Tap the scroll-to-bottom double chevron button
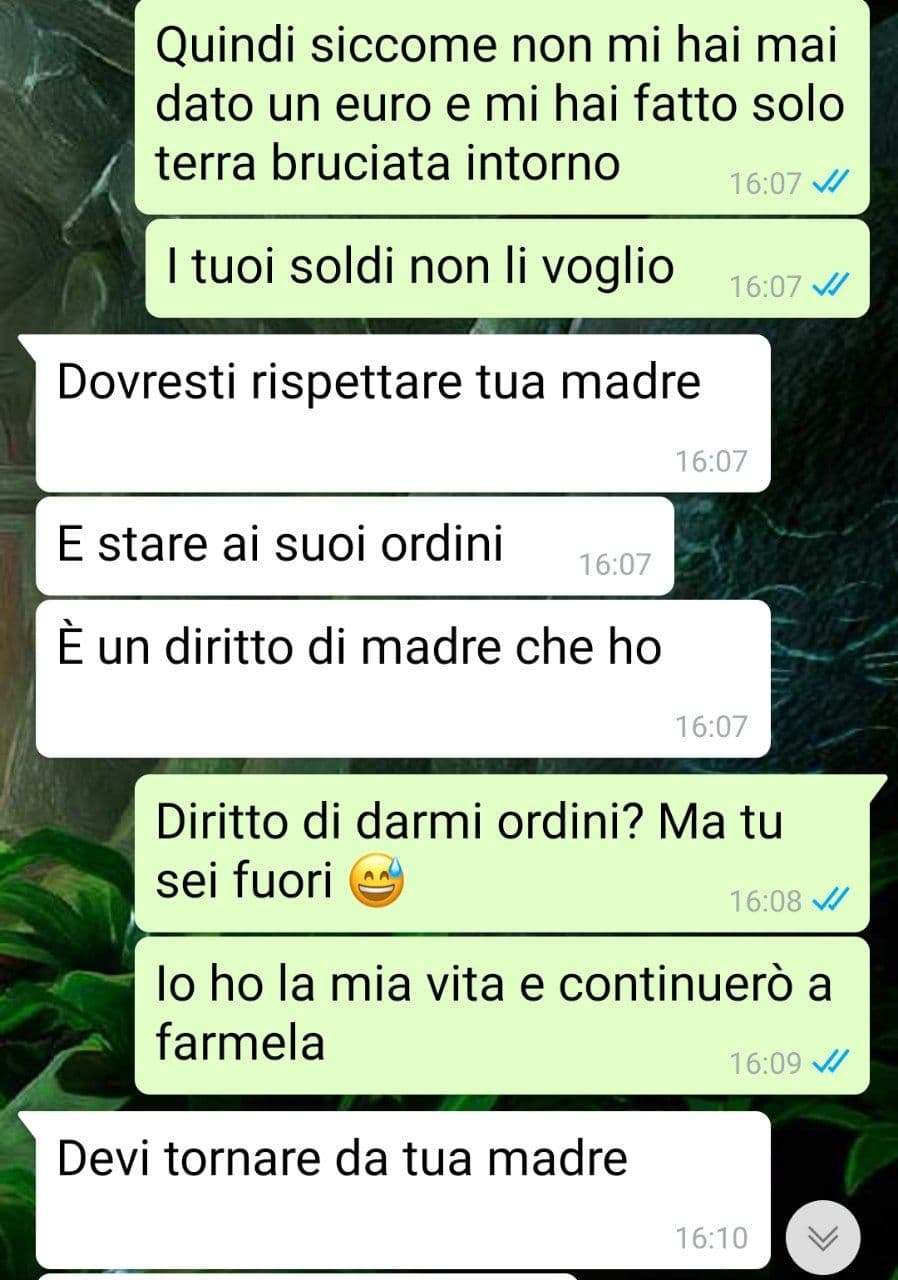 pos(823,1238)
